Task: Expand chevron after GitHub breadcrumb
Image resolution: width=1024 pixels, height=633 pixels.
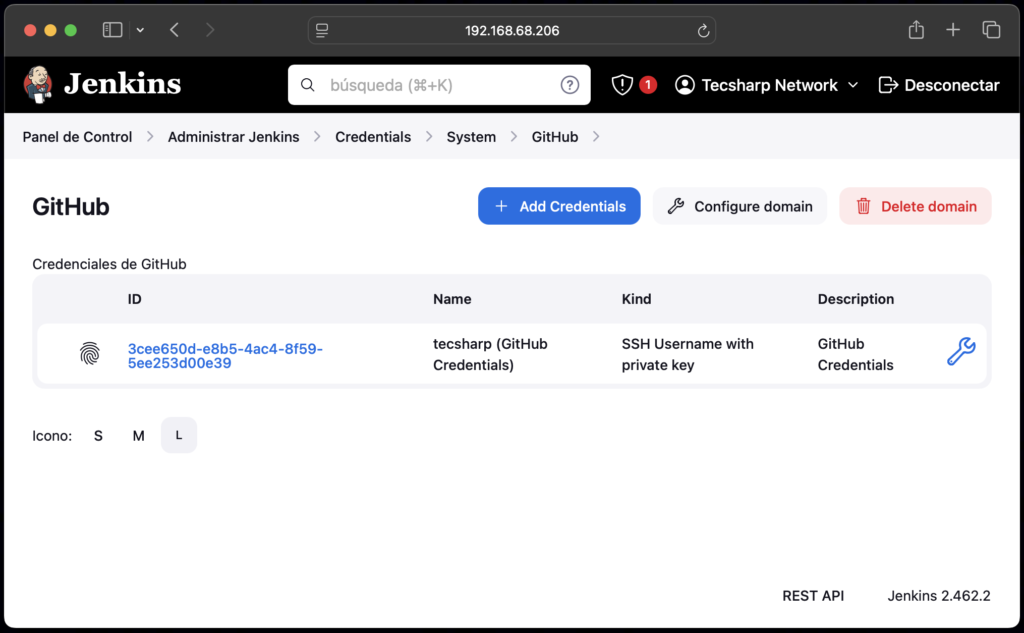Action: coord(596,137)
